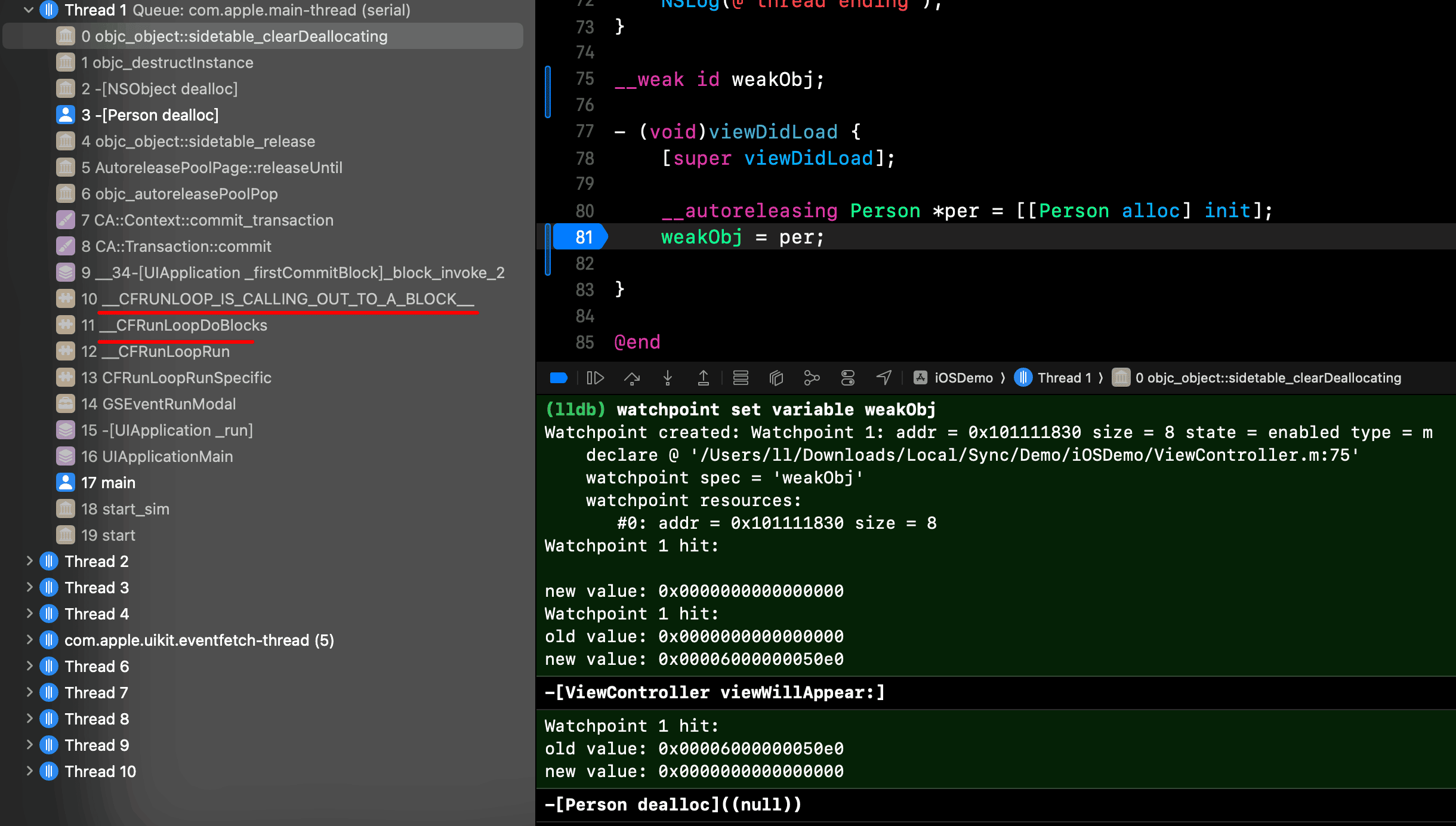Expand Thread 2 in the debug navigator
Viewport: 1456px width, 826px height.
(x=29, y=561)
